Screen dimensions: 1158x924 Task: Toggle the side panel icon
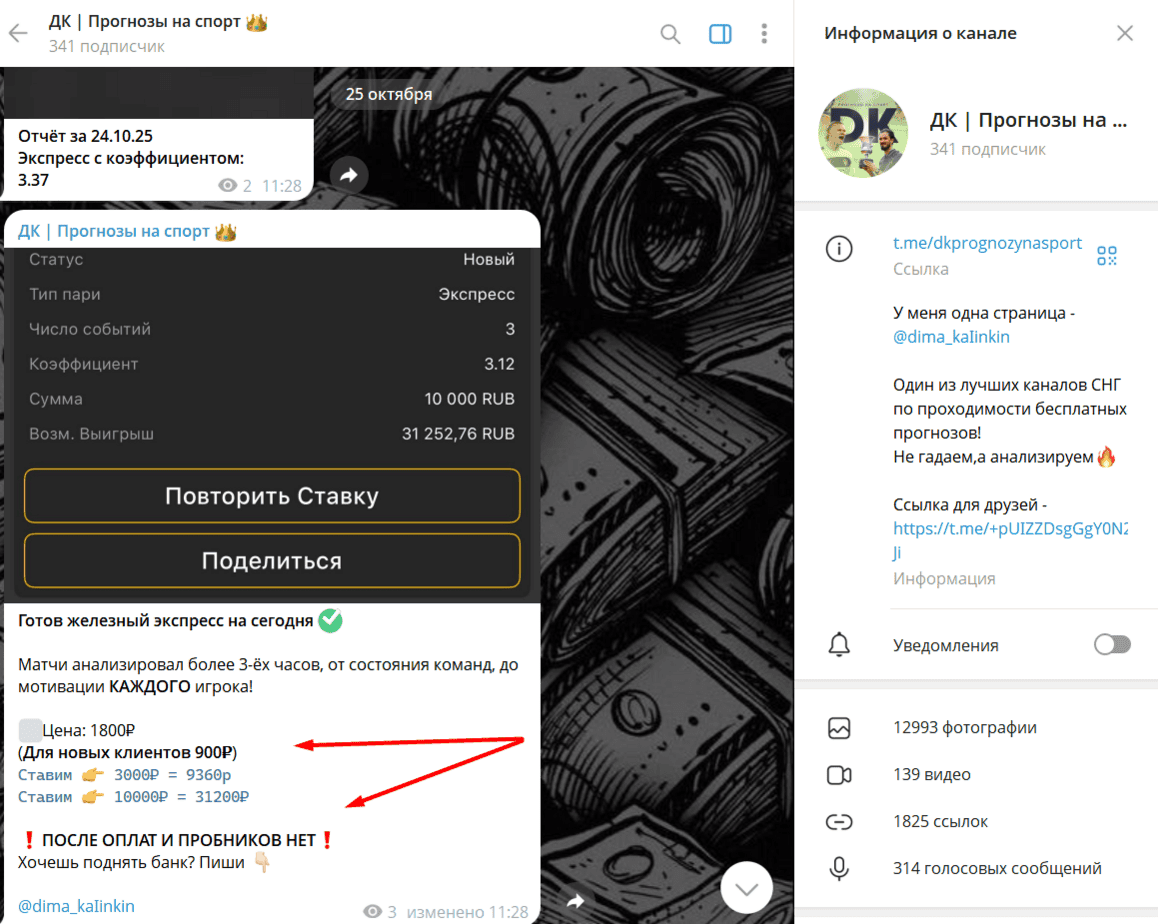tap(720, 34)
